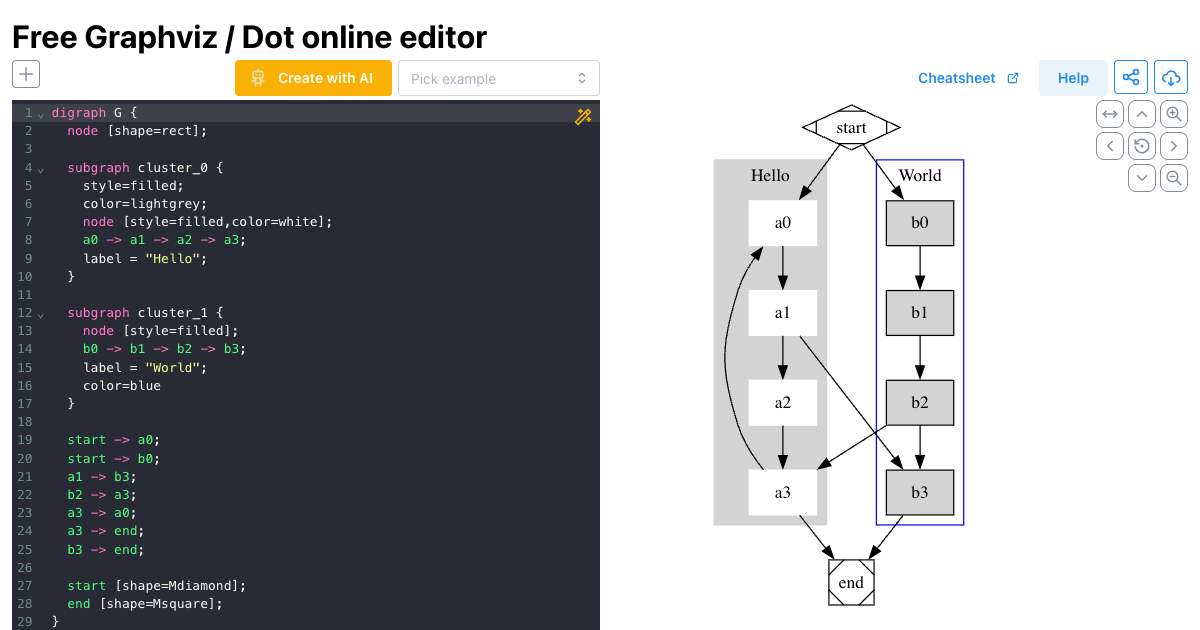
Task: Zoom in on the graph preview
Action: coord(1174,114)
